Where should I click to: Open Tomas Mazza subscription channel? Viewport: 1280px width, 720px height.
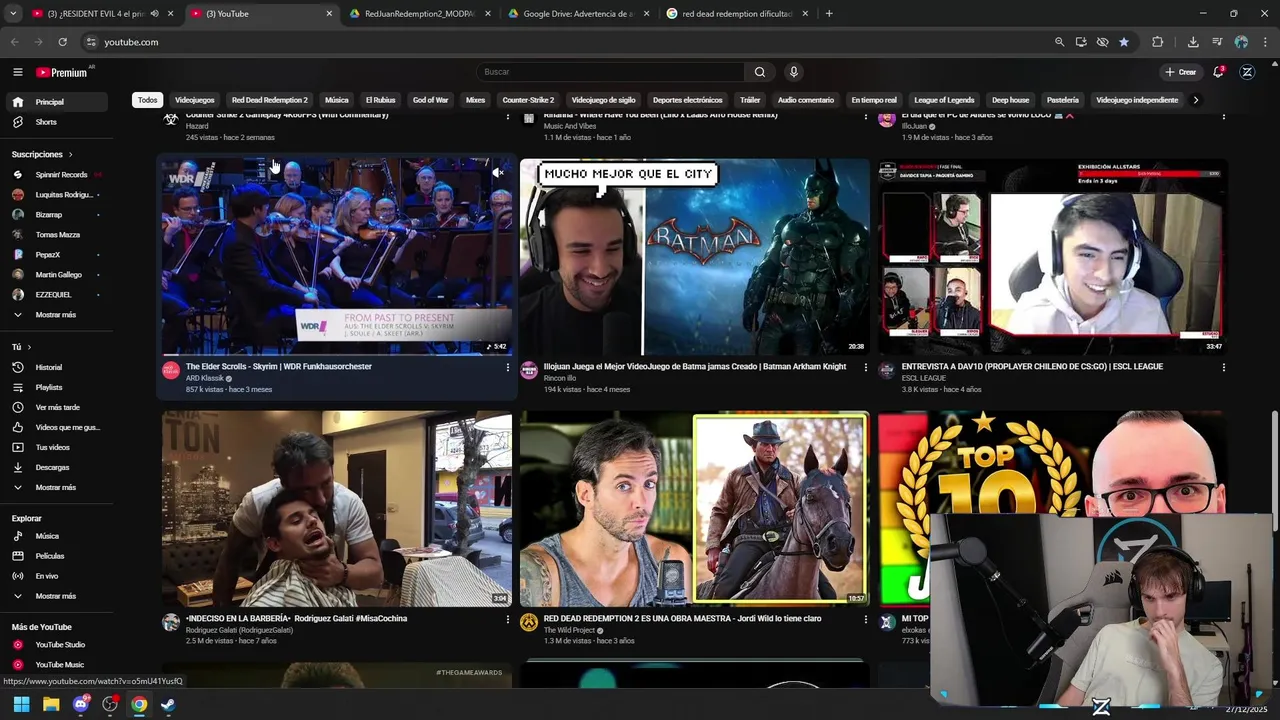pos(57,234)
